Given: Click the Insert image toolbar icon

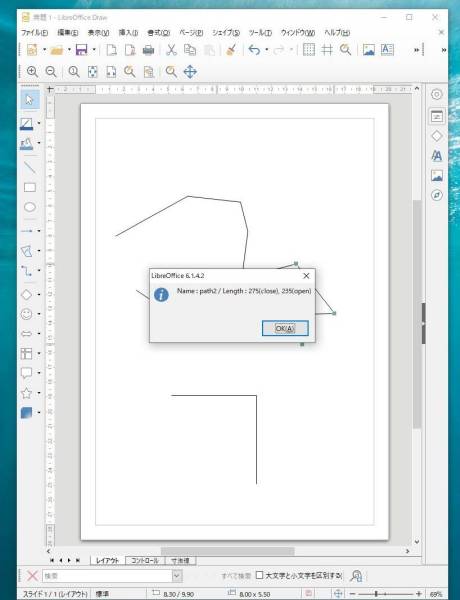Looking at the screenshot, I should 369,50.
